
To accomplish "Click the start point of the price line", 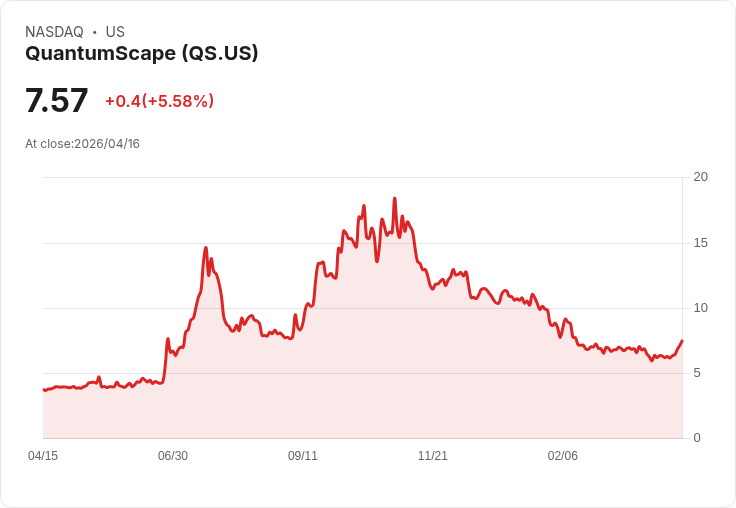I will point(44,390).
